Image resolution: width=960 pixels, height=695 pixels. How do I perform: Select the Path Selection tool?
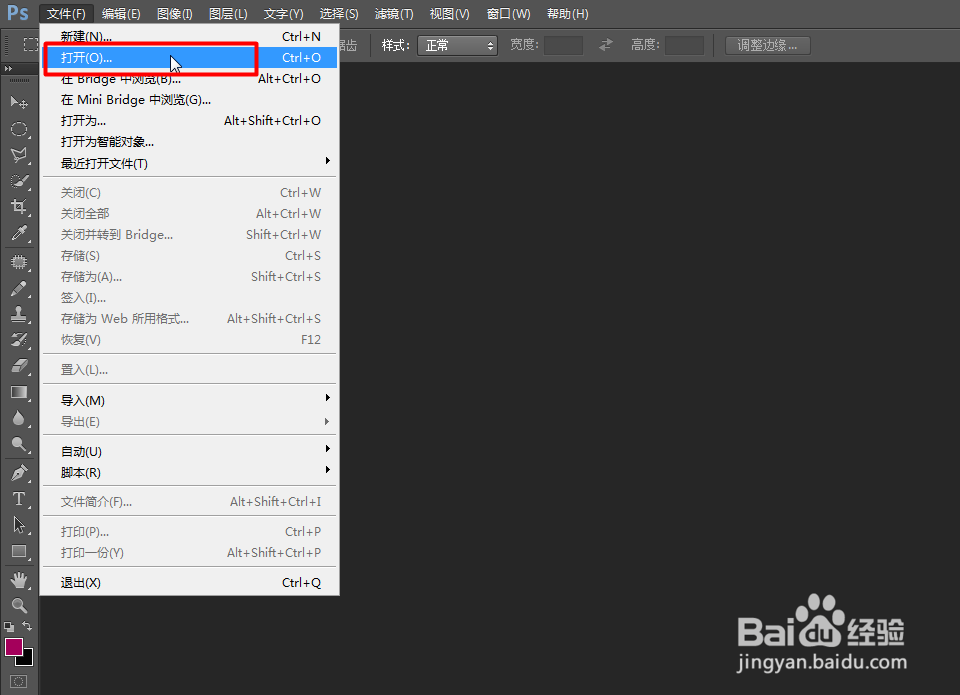coord(19,525)
